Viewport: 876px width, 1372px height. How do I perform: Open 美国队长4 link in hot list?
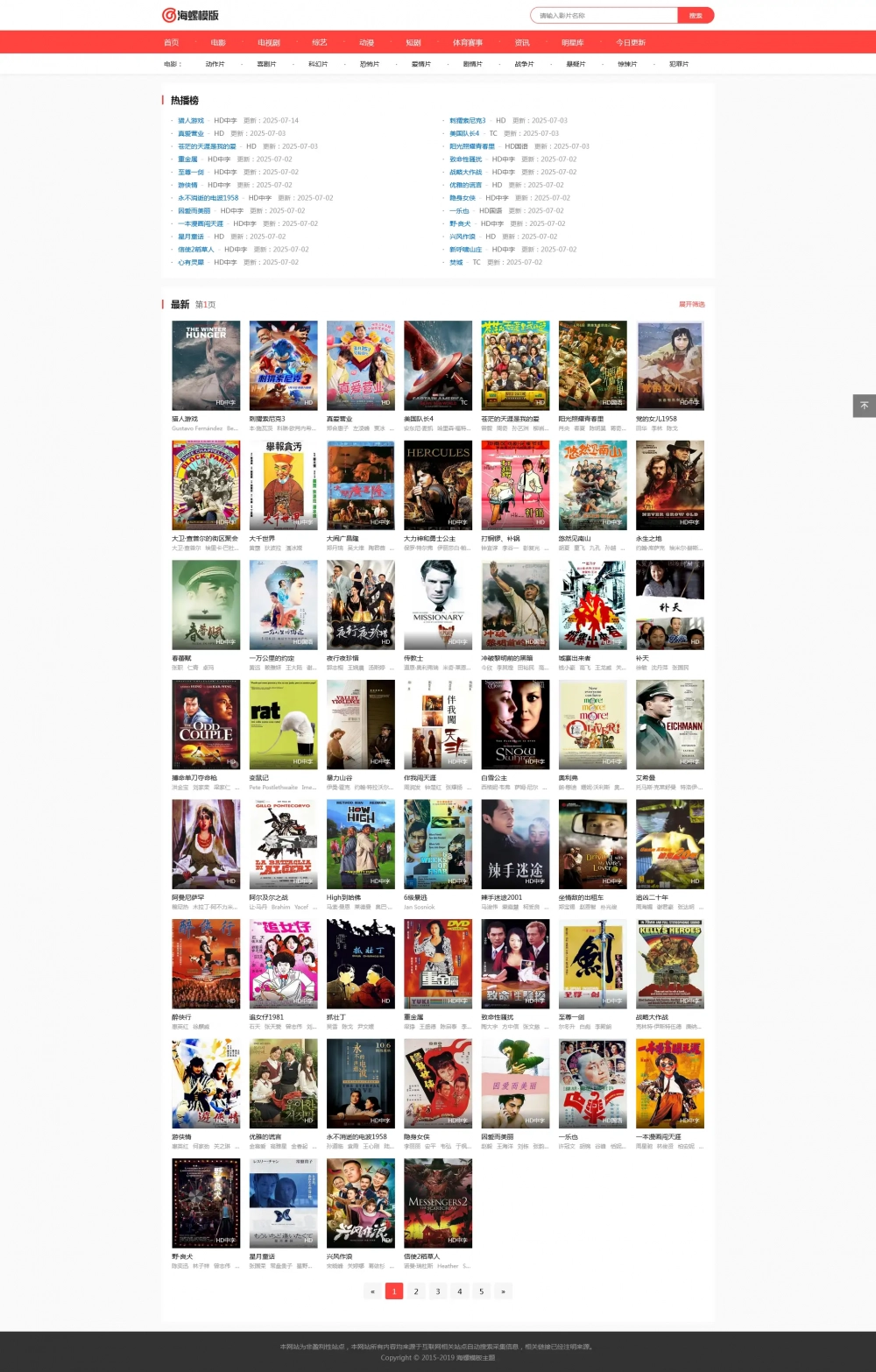[464, 133]
